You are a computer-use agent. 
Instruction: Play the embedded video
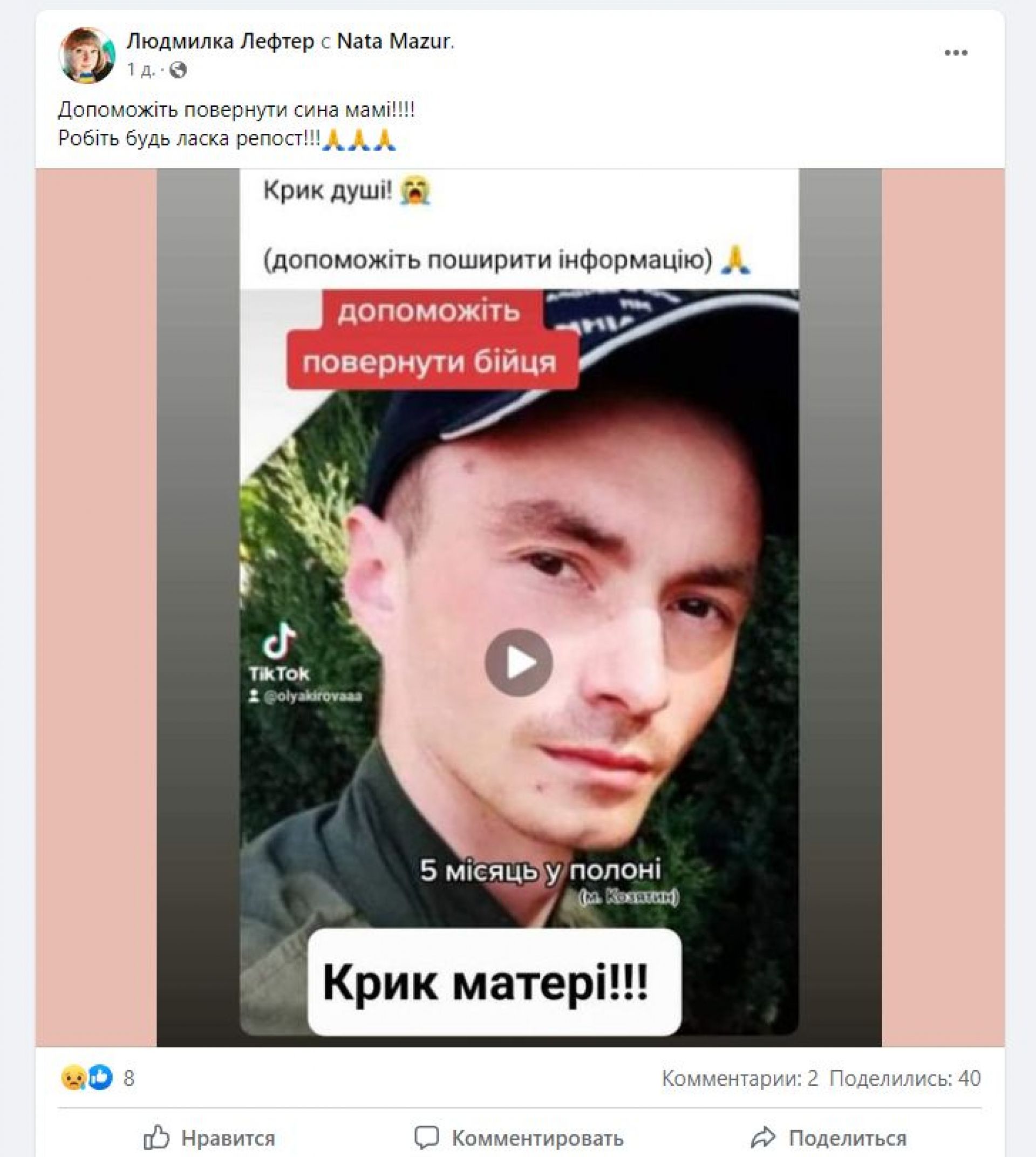click(x=519, y=662)
